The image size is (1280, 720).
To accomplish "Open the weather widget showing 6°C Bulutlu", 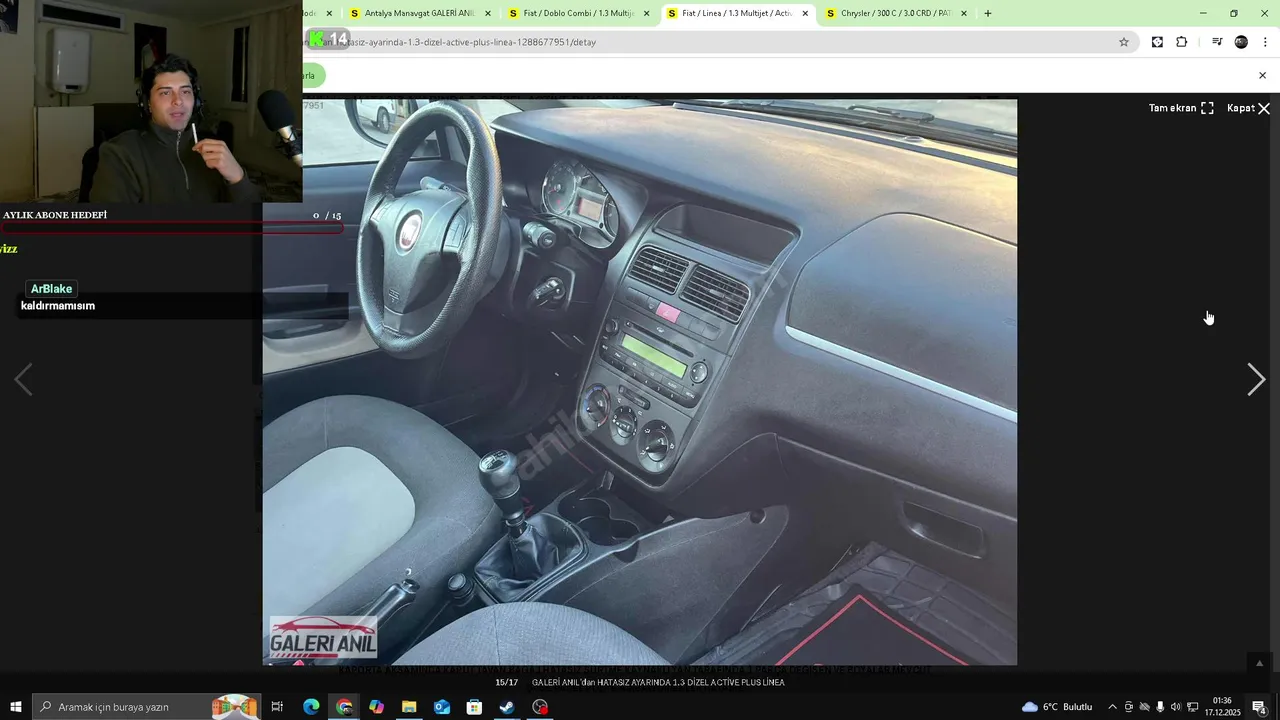I will tap(1057, 707).
